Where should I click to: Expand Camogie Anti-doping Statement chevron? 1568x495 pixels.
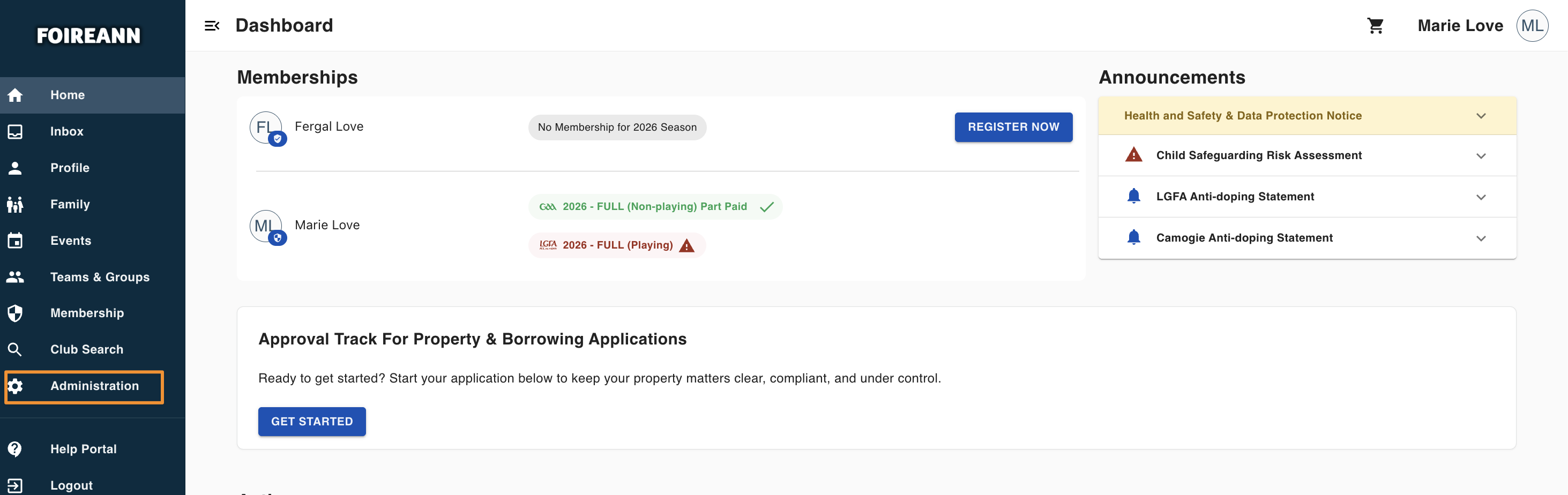click(x=1481, y=239)
